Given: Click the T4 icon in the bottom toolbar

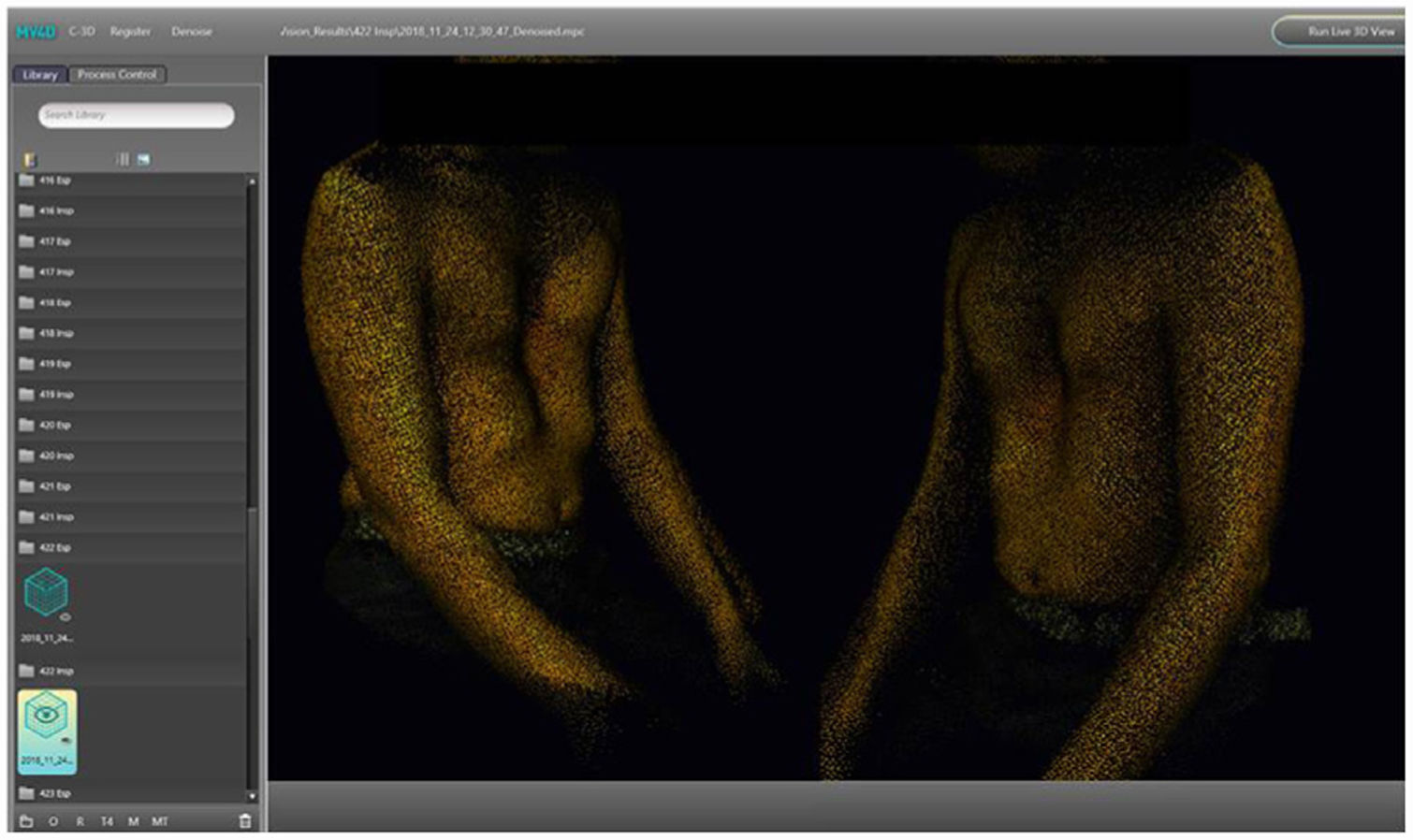Looking at the screenshot, I should tap(107, 821).
